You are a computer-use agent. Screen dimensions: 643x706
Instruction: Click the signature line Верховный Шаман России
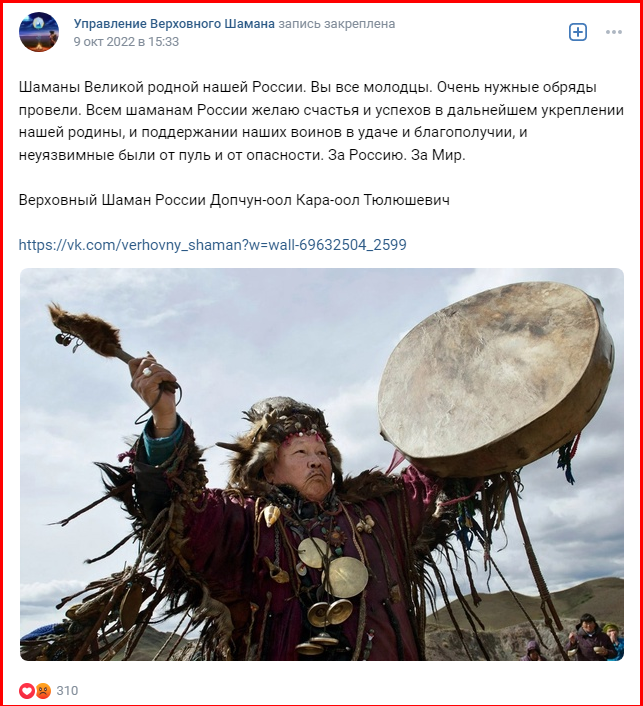pyautogui.click(x=234, y=200)
